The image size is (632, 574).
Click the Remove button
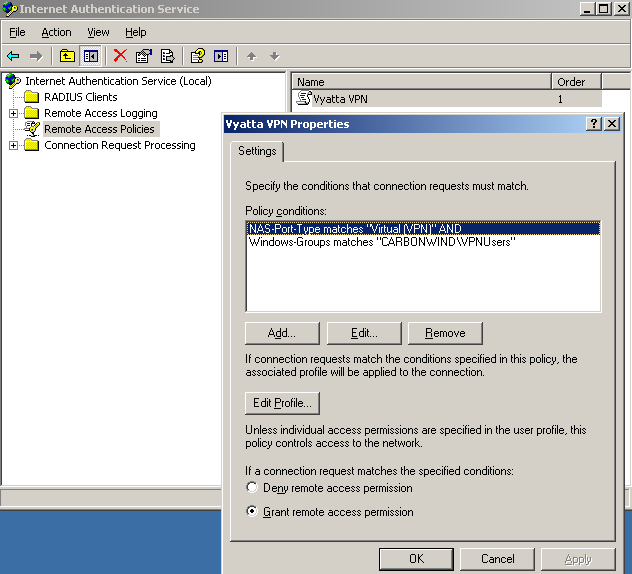[445, 333]
